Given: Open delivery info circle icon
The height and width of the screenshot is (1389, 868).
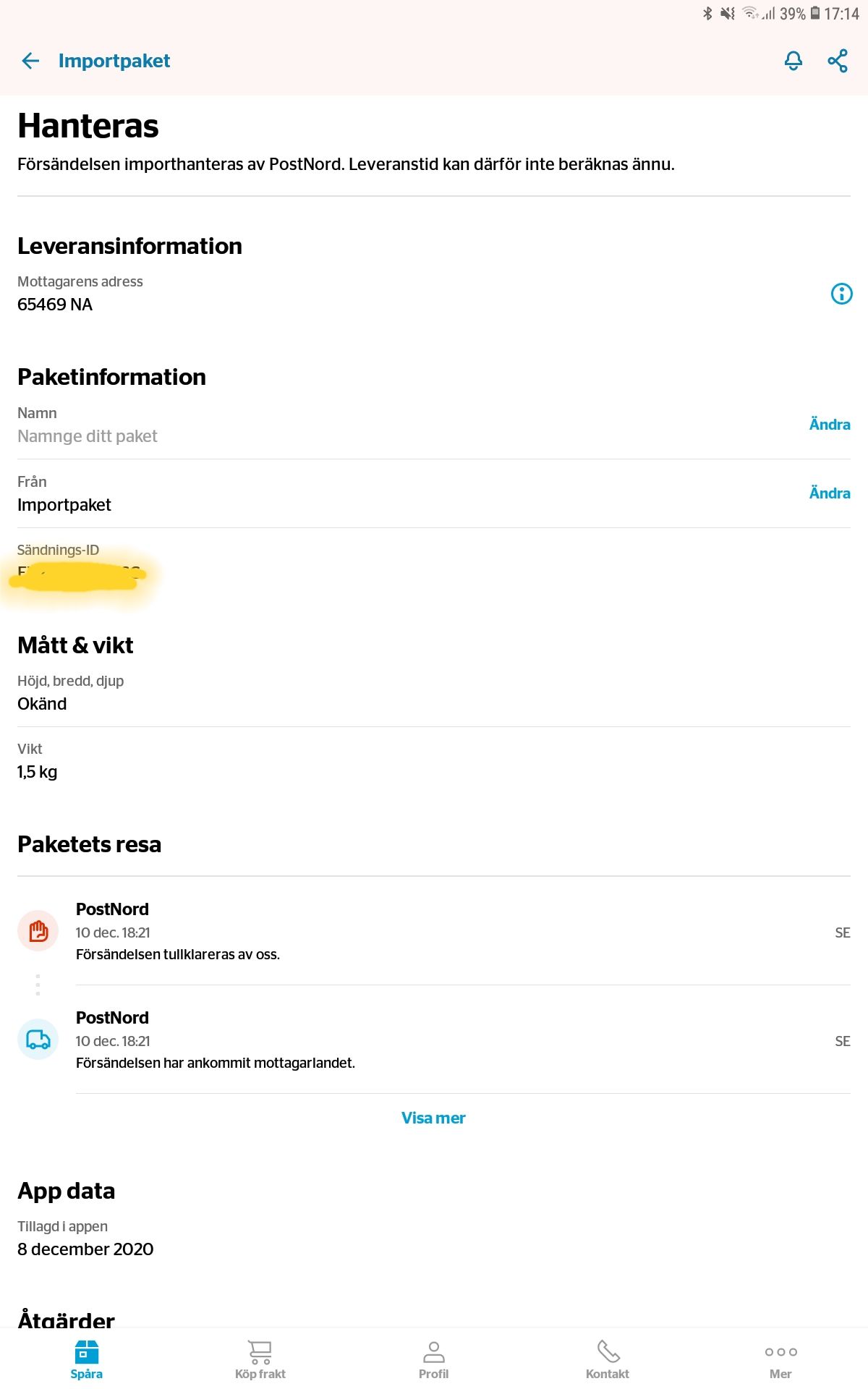Looking at the screenshot, I should 841,294.
